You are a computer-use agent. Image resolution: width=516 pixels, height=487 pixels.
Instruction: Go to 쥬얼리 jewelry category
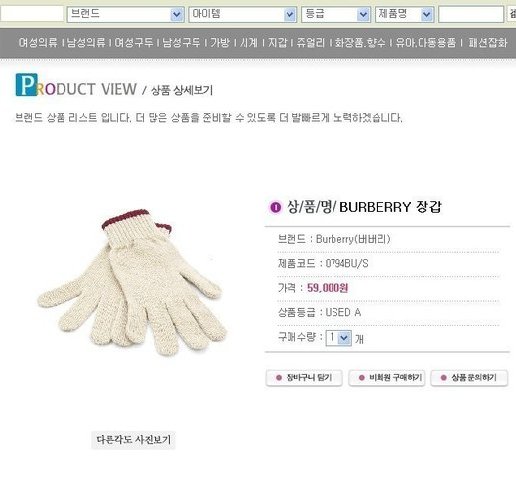pyautogui.click(x=311, y=43)
